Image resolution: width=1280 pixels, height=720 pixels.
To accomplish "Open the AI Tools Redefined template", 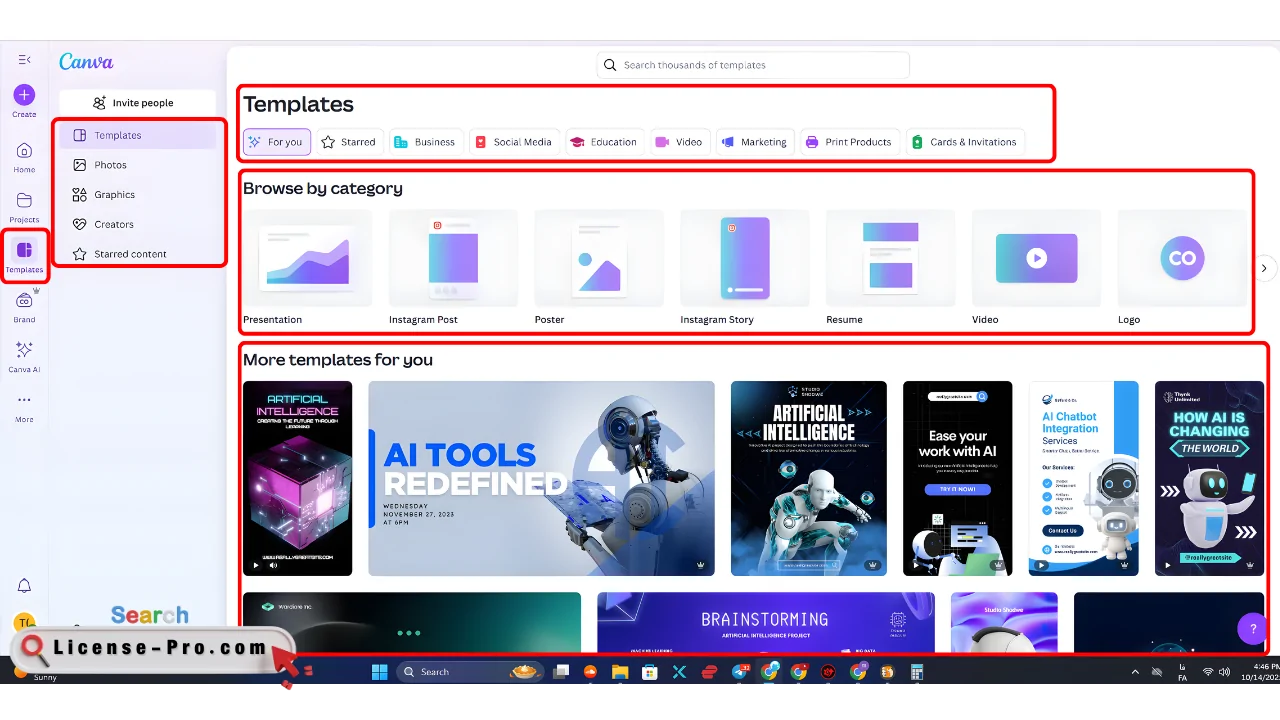I will 541,478.
